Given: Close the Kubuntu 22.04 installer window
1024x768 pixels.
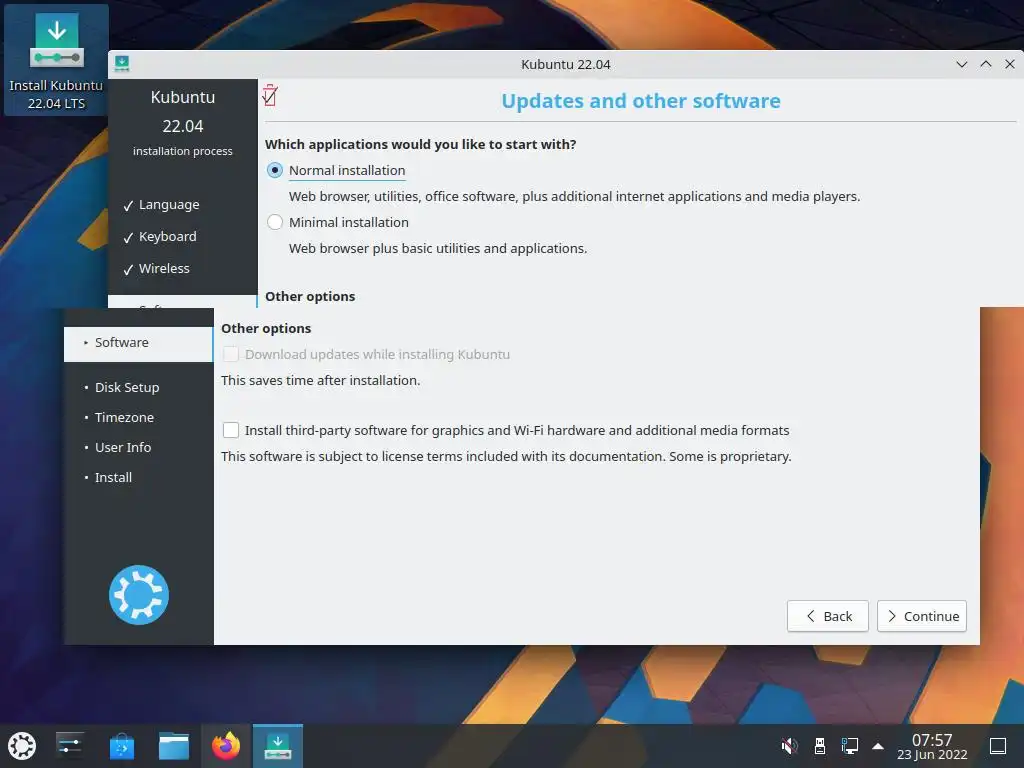Looking at the screenshot, I should [1010, 64].
